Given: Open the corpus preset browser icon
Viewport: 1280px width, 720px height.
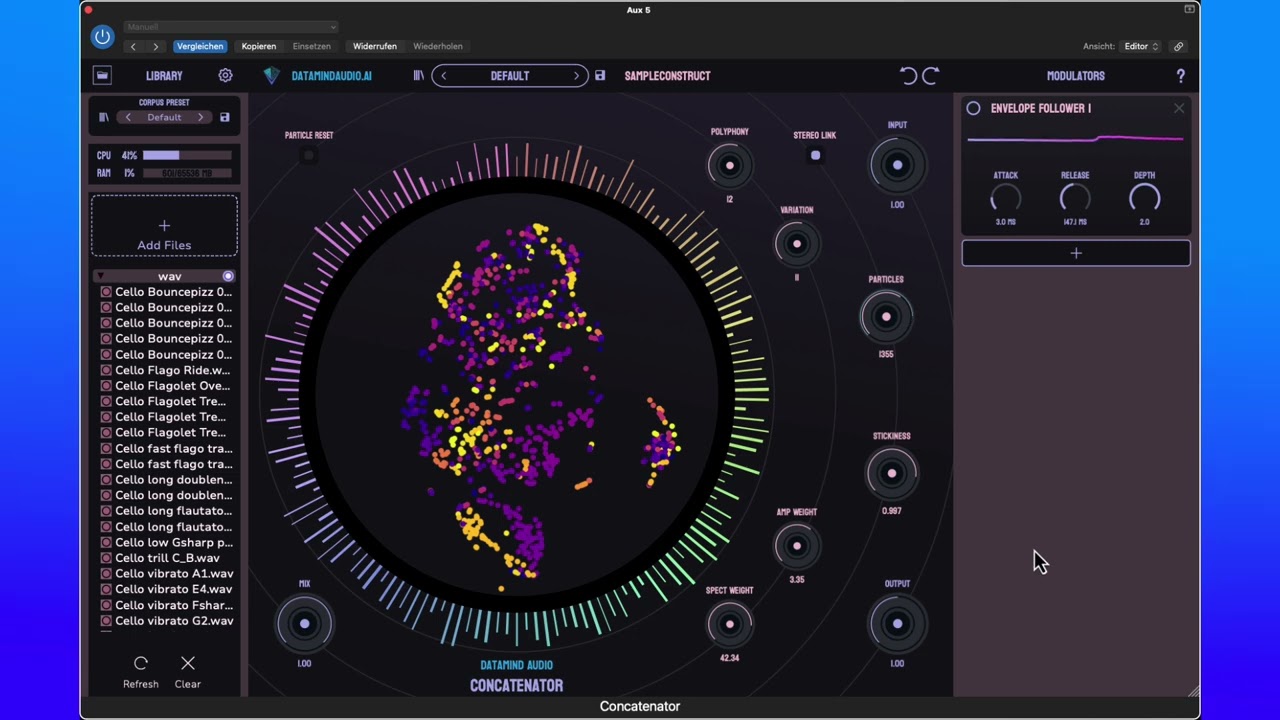Looking at the screenshot, I should coord(103,117).
